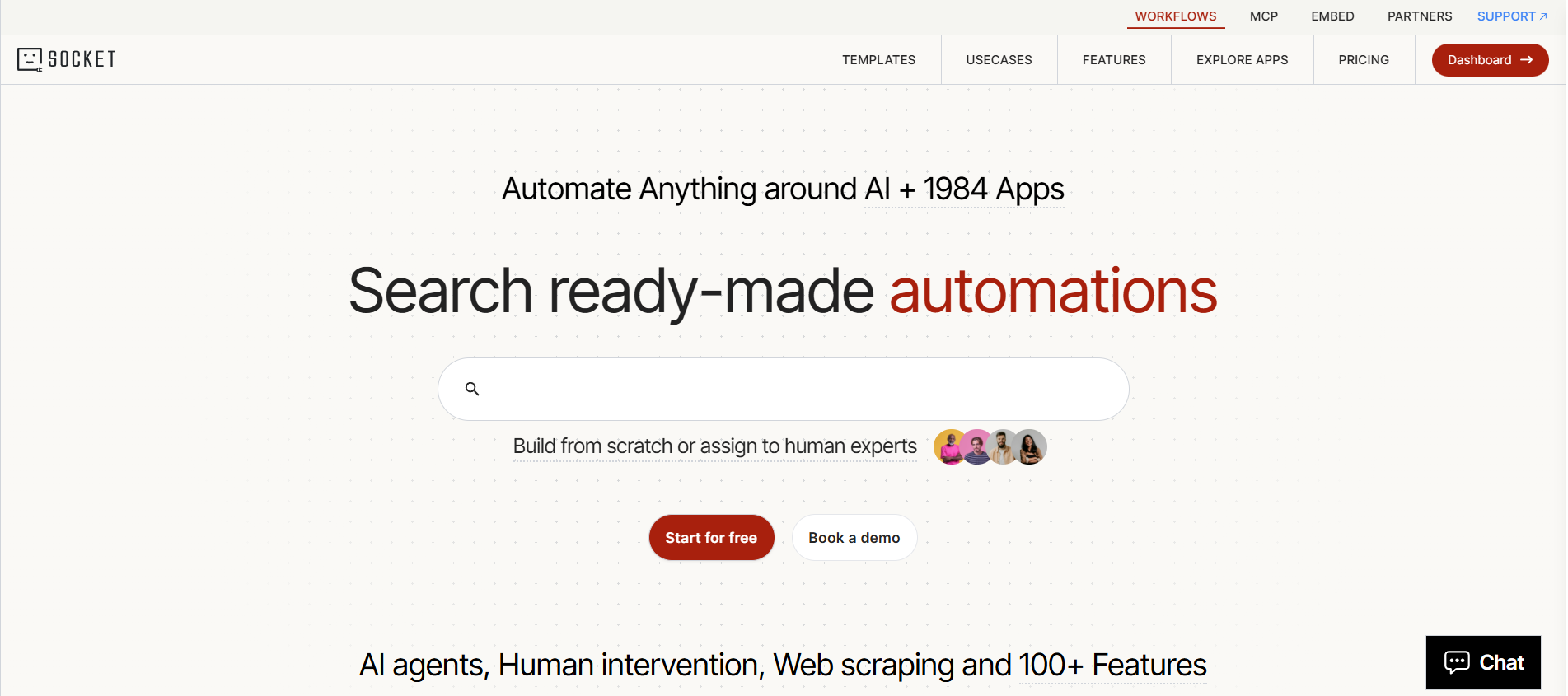The width and height of the screenshot is (1568, 696).
Task: Click the Socket robot logo icon
Action: [x=30, y=59]
